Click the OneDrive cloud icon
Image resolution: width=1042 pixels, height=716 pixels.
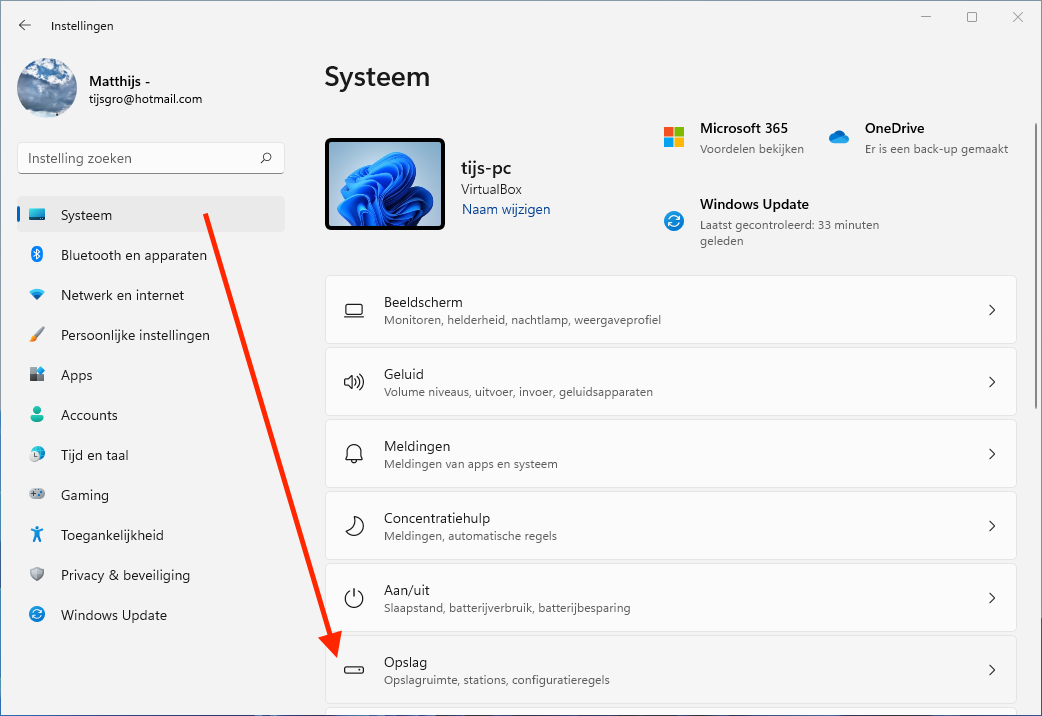pyautogui.click(x=838, y=137)
